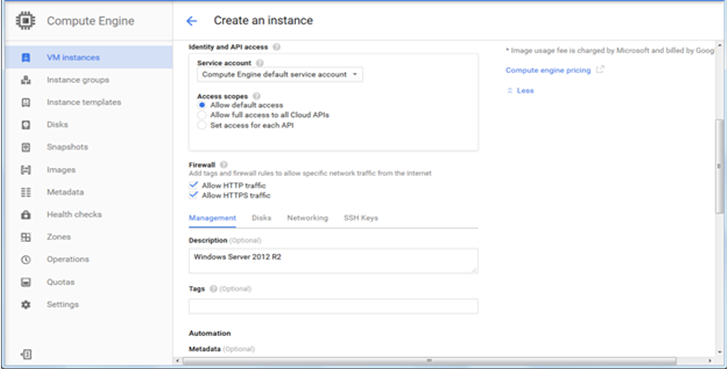This screenshot has width=727, height=369.
Task: Open the Compute engine pricing link
Action: 548,70
